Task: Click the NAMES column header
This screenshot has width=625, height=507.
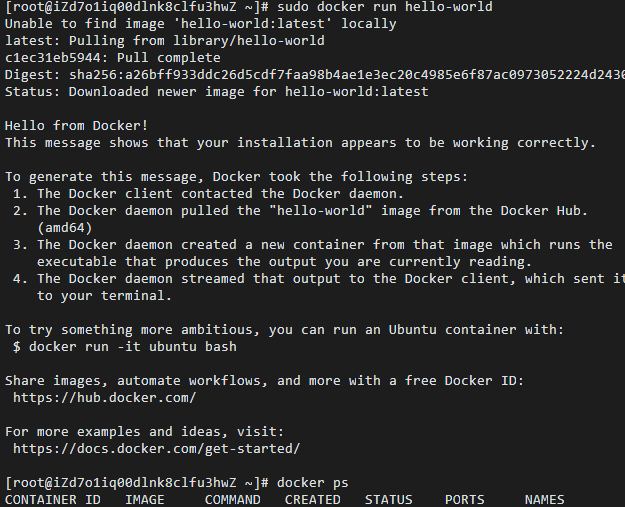Action: pos(544,500)
